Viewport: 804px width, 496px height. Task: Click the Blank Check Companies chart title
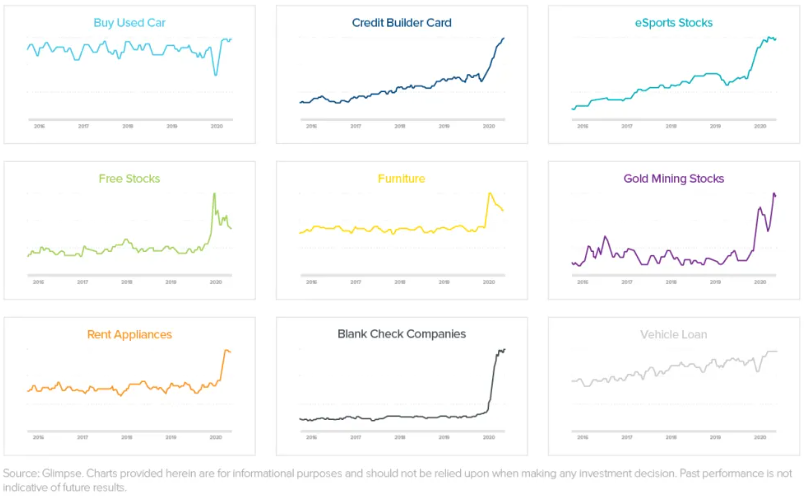[x=401, y=334]
